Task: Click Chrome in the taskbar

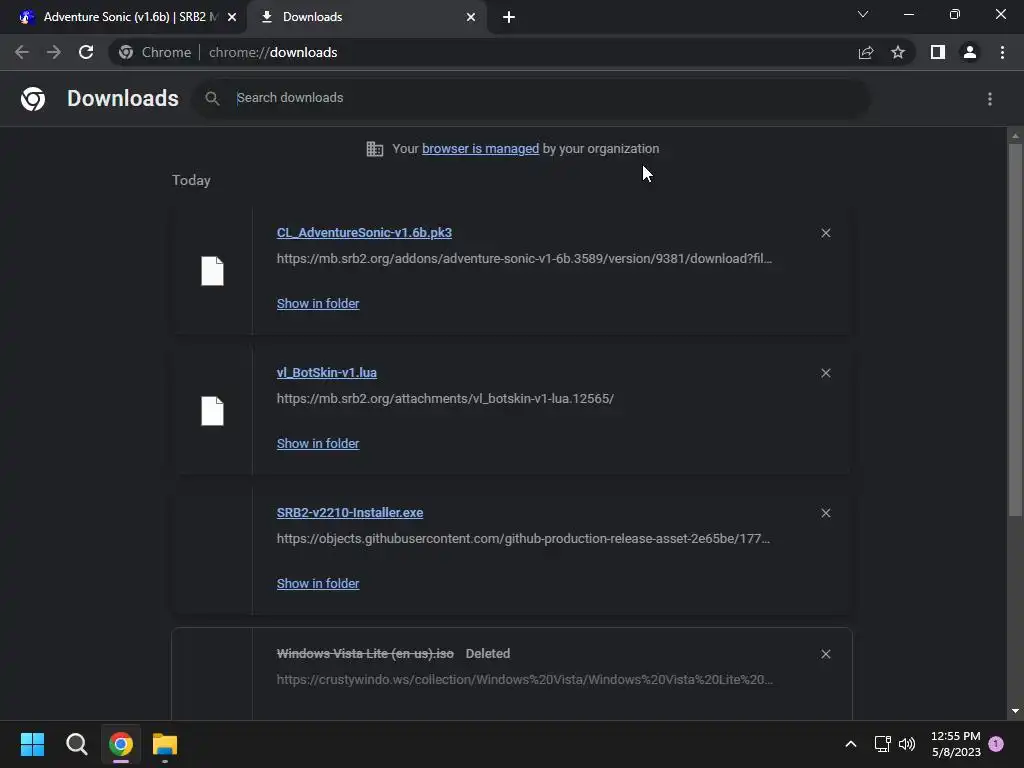Action: tap(121, 744)
